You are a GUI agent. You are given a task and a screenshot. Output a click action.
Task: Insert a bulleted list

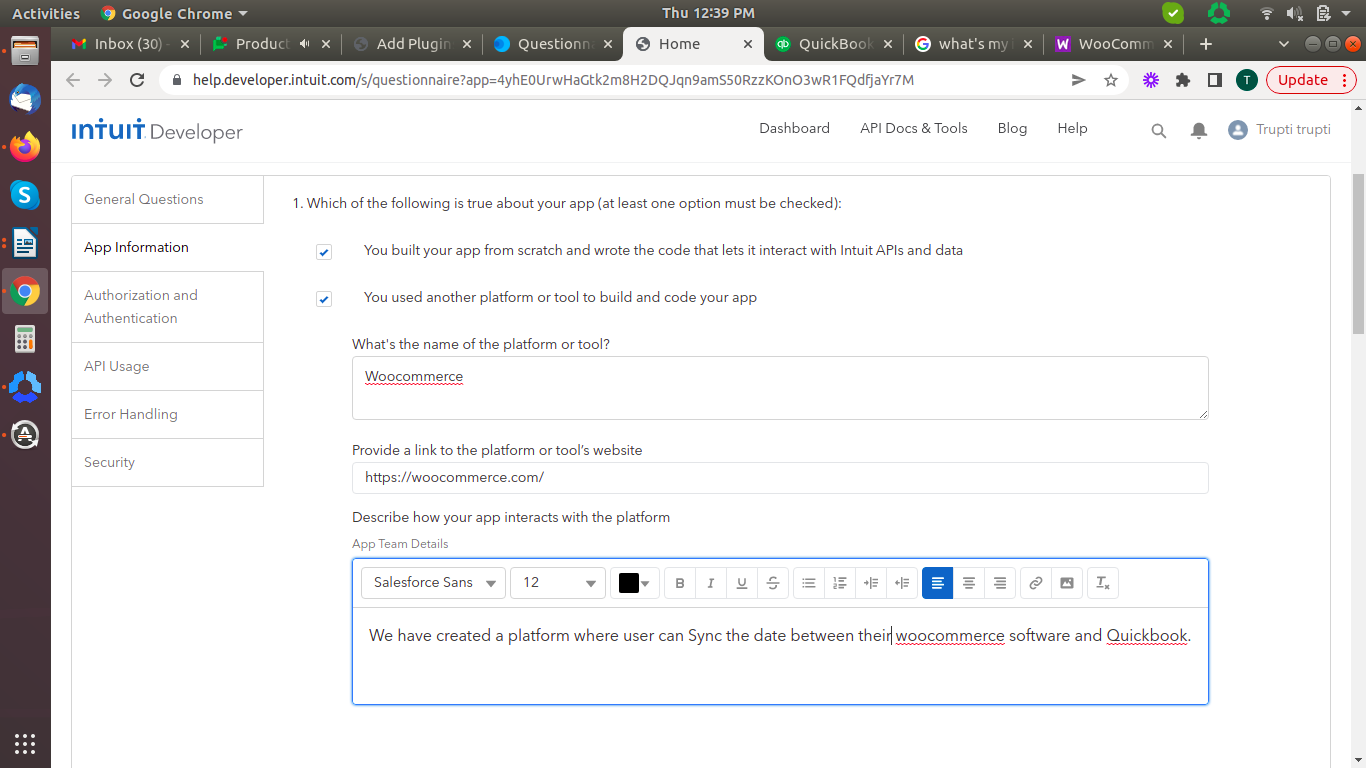(809, 583)
